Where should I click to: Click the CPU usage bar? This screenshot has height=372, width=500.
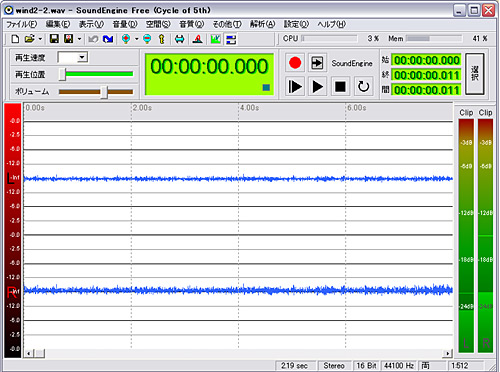329,39
